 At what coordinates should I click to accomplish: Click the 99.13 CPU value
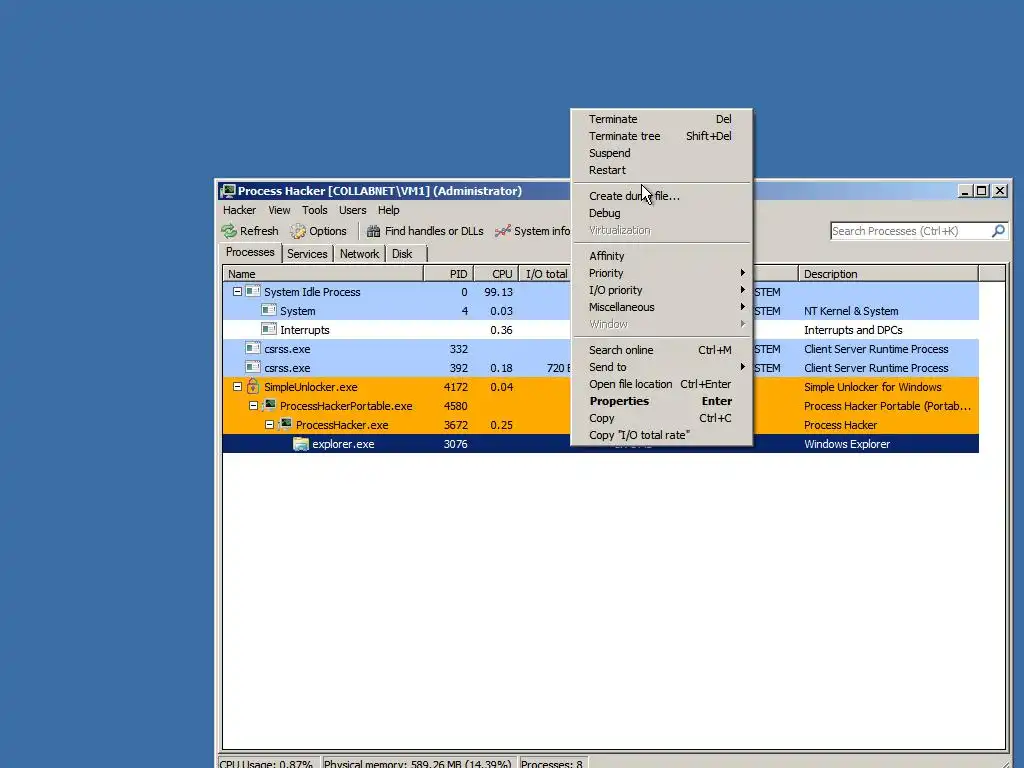(498, 292)
